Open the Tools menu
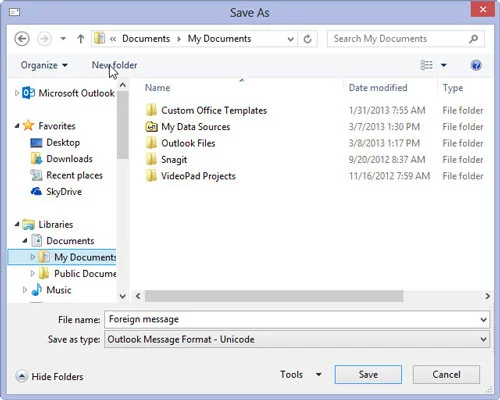The width and height of the screenshot is (500, 400). pos(300,375)
